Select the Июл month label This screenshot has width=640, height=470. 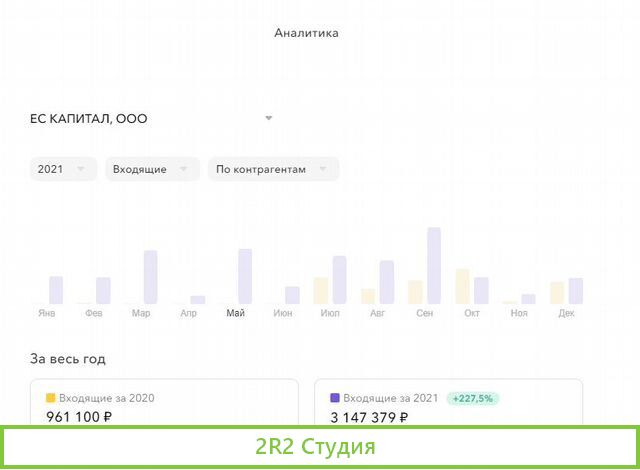click(x=330, y=313)
